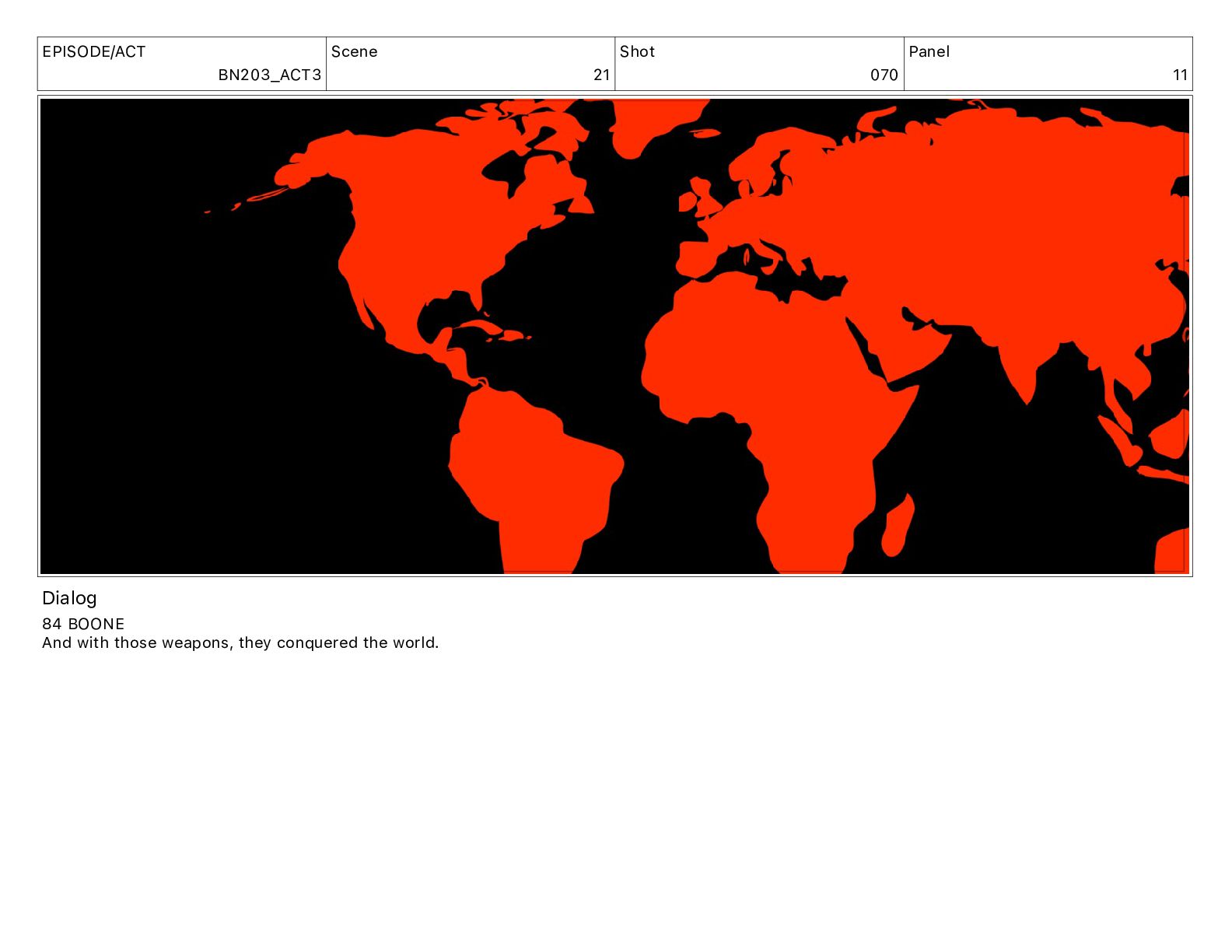The height and width of the screenshot is (952, 1232).
Task: Click the Scene header label
Action: click(355, 52)
